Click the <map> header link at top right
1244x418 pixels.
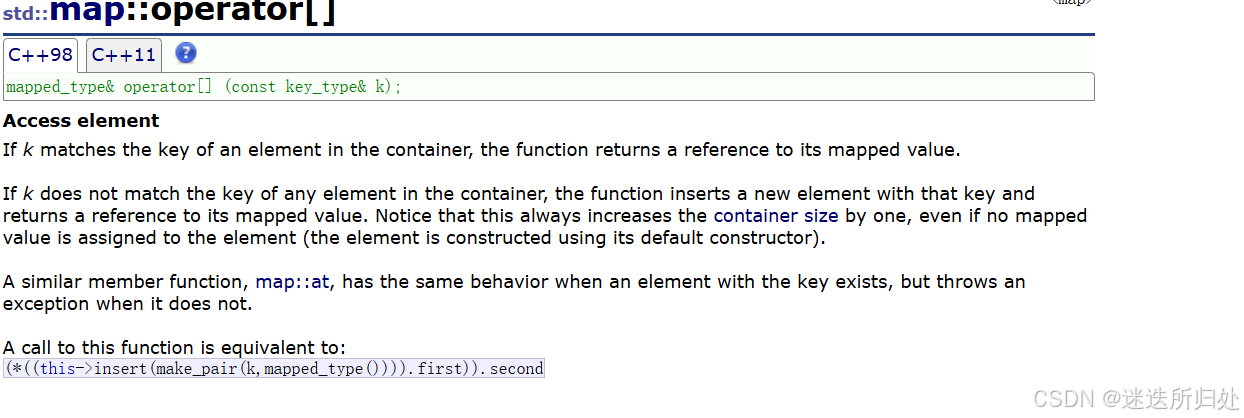pos(1071,2)
